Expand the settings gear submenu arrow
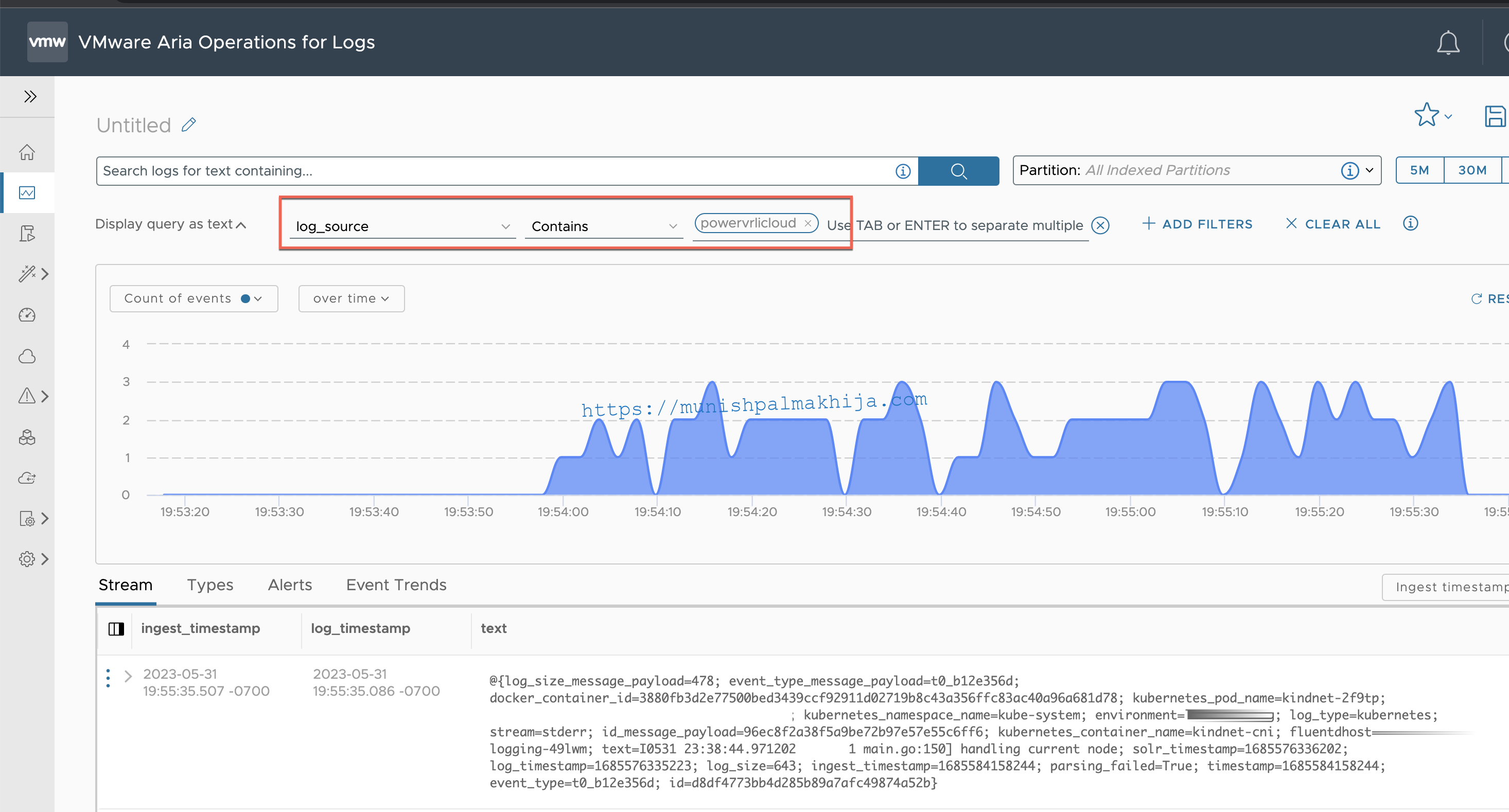This screenshot has width=1509, height=812. click(x=45, y=559)
